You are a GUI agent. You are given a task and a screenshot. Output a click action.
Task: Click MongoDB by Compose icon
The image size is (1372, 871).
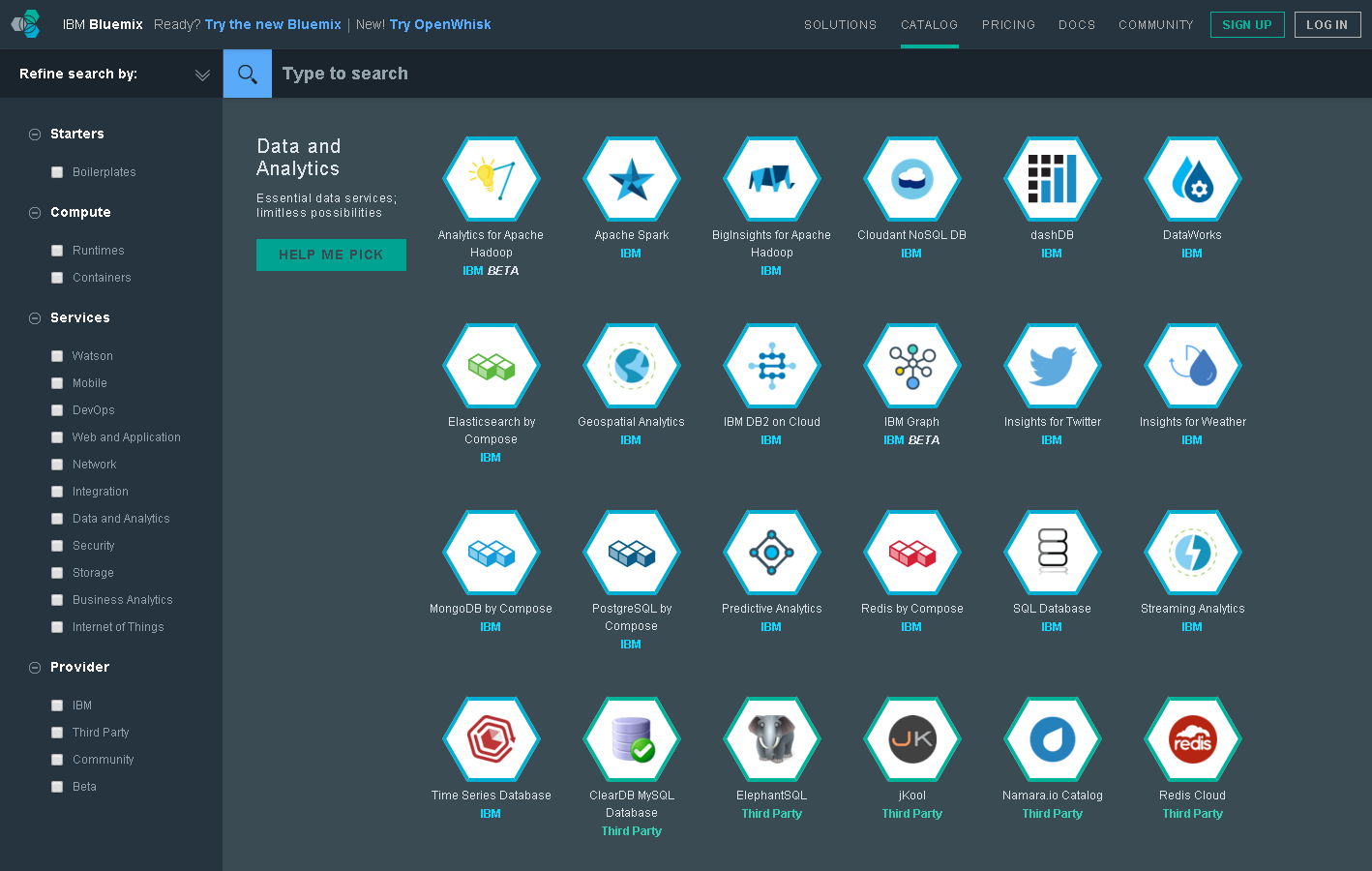(x=492, y=553)
